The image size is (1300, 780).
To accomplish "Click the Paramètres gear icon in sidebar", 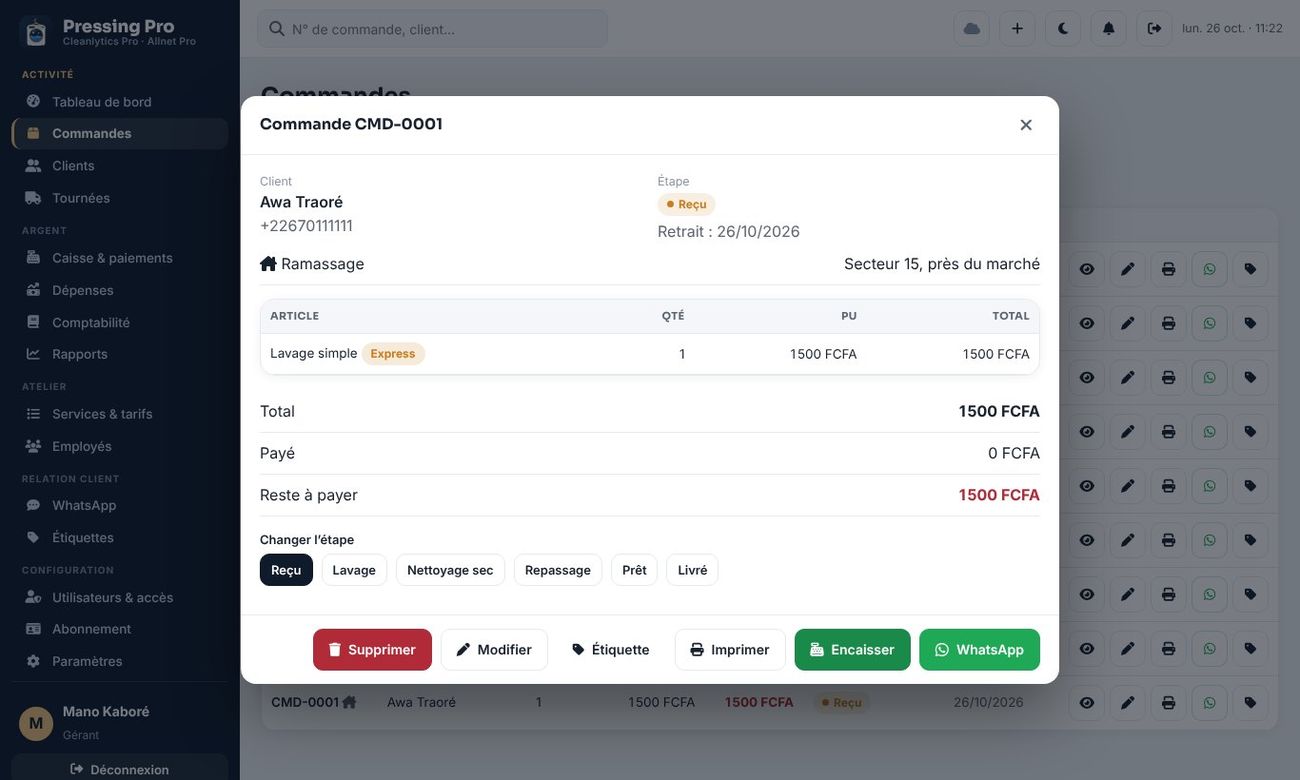I will [33, 661].
